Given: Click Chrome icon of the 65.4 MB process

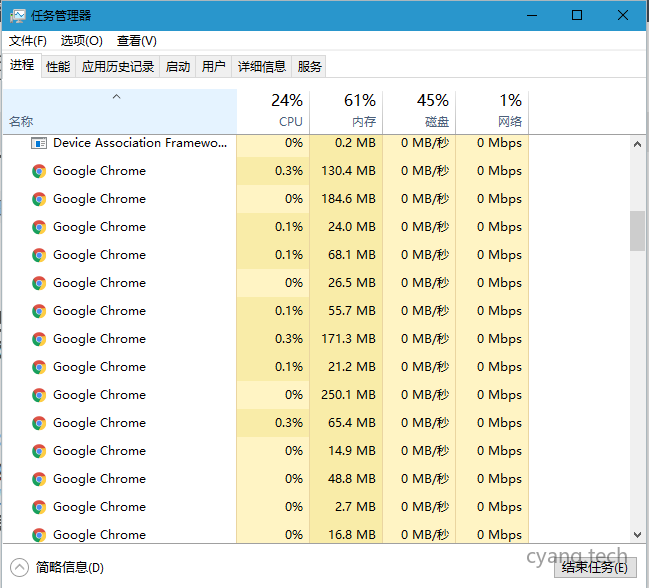Looking at the screenshot, I should [x=39, y=423].
